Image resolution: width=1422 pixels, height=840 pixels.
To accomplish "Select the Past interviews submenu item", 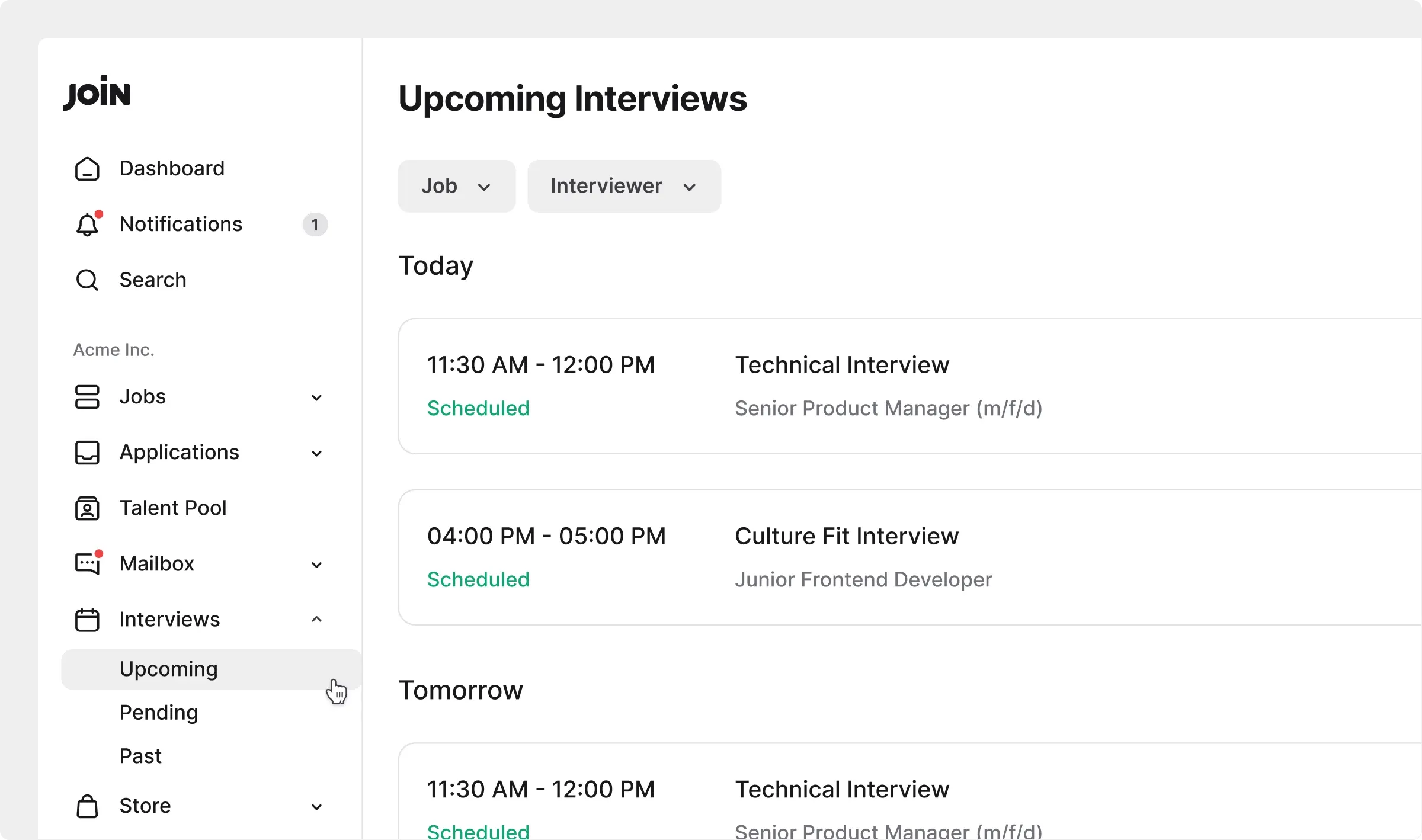I will click(x=140, y=756).
